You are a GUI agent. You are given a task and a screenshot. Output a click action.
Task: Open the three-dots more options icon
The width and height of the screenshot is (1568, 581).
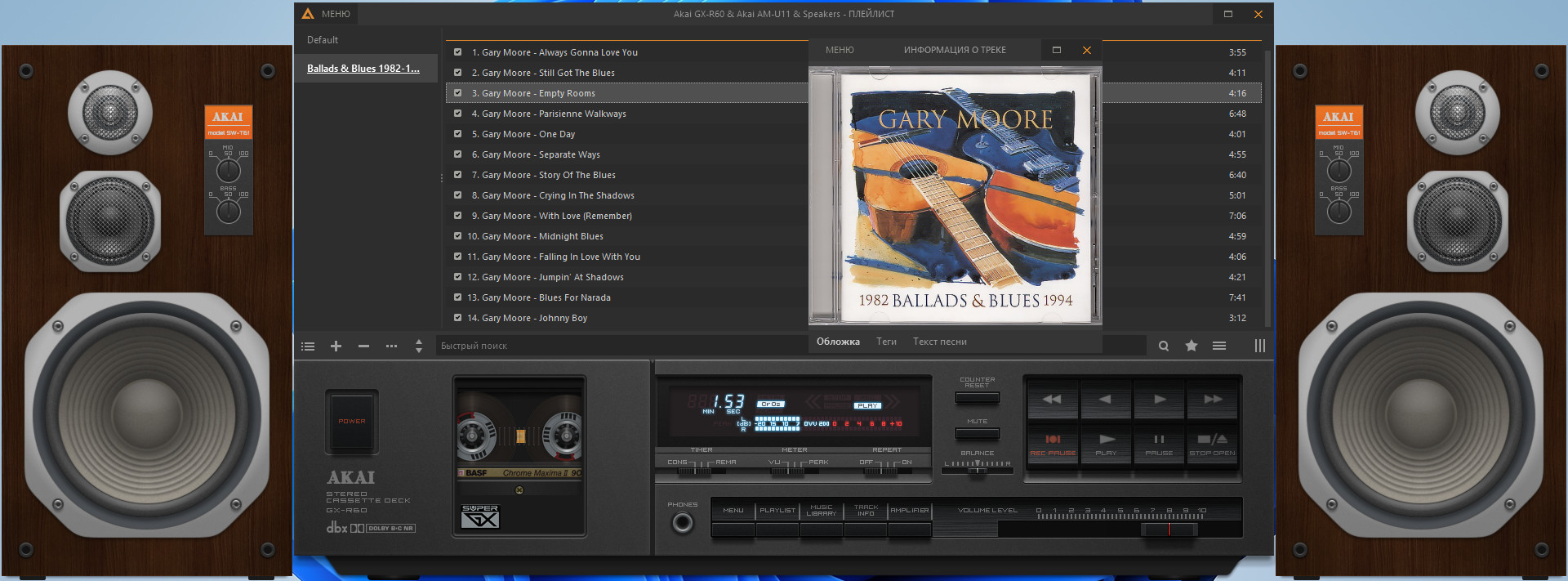click(x=391, y=346)
